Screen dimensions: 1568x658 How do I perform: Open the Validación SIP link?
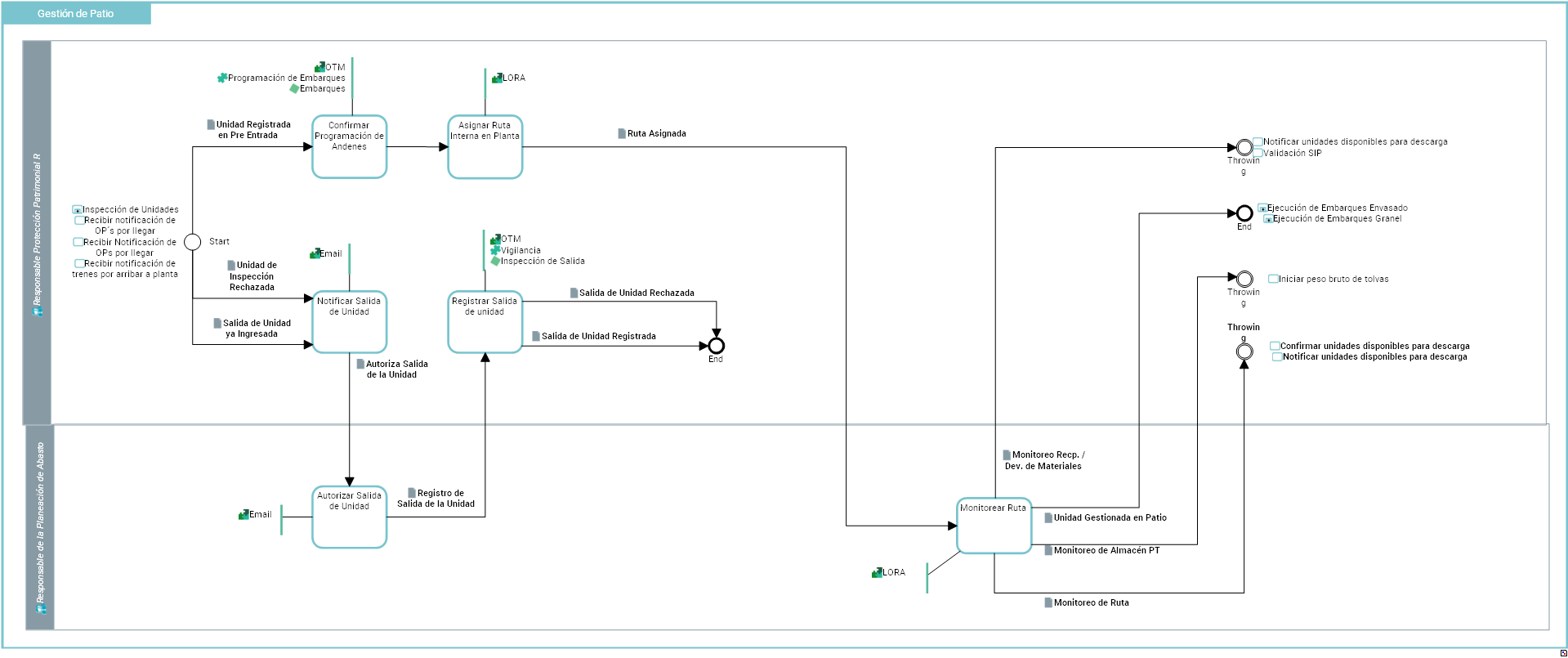point(1287,153)
